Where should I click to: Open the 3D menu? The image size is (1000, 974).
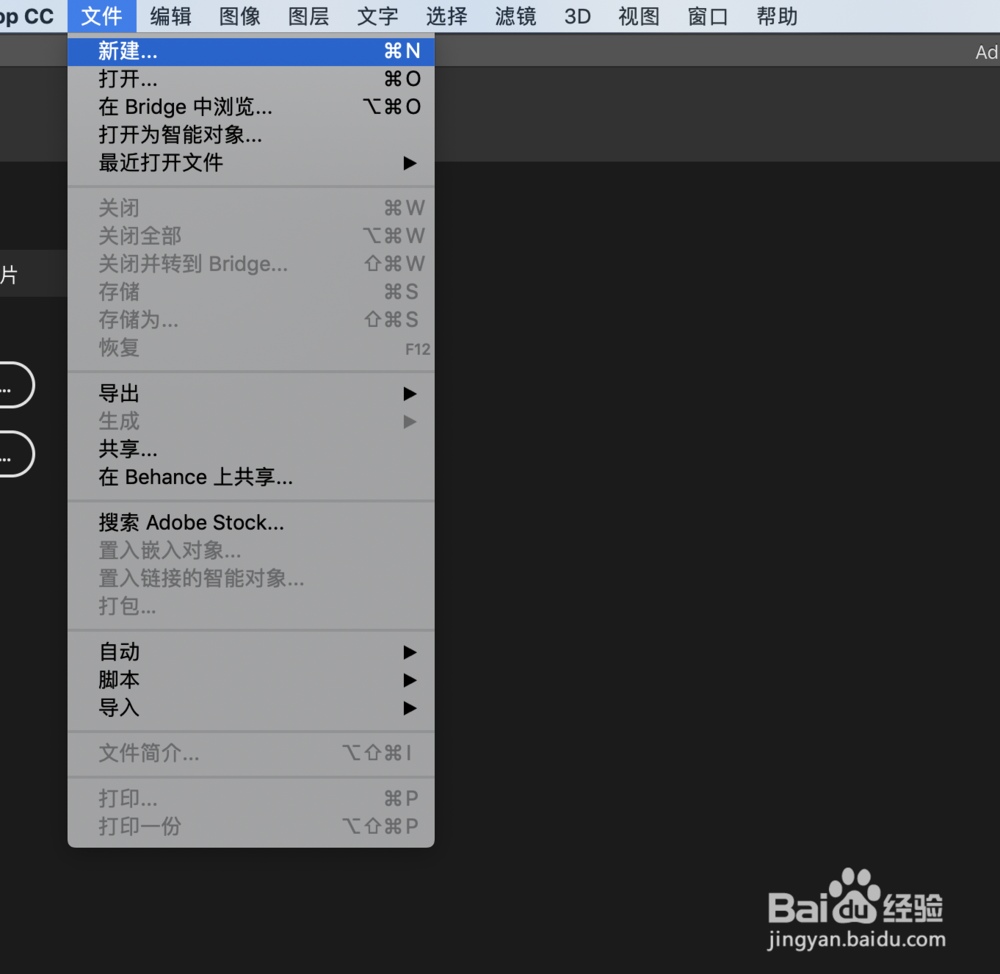pos(577,16)
